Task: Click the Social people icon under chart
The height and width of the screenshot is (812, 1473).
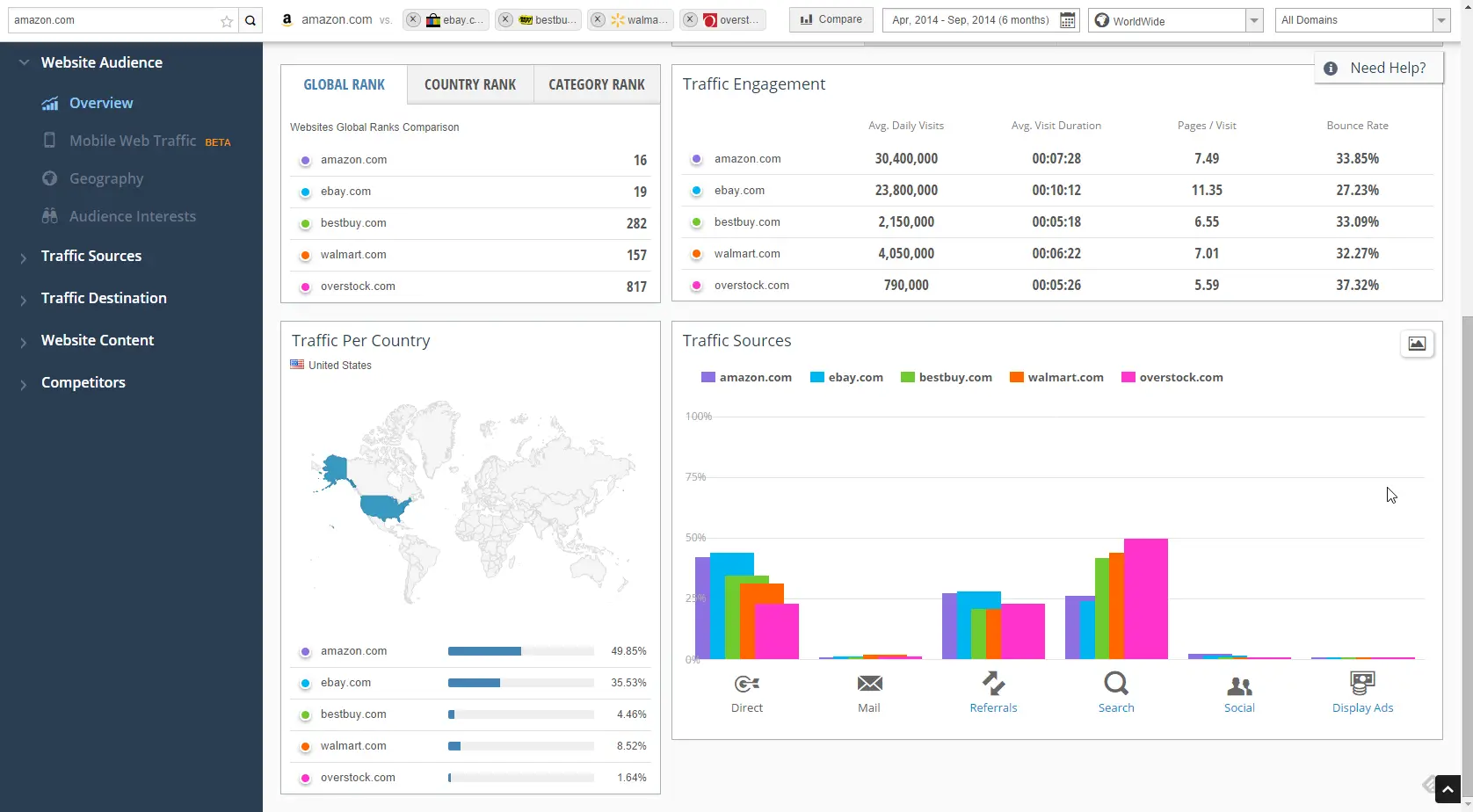Action: coord(1239,685)
